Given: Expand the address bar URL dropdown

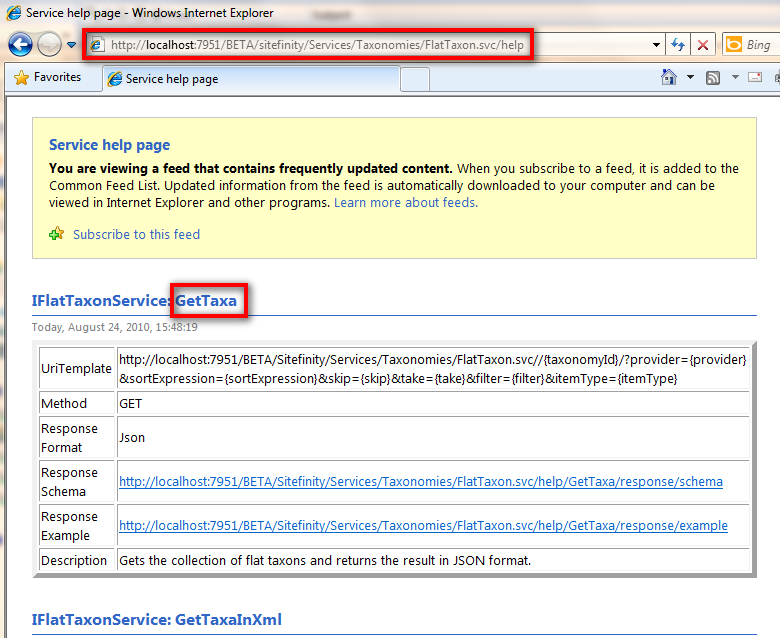Looking at the screenshot, I should (x=656, y=45).
